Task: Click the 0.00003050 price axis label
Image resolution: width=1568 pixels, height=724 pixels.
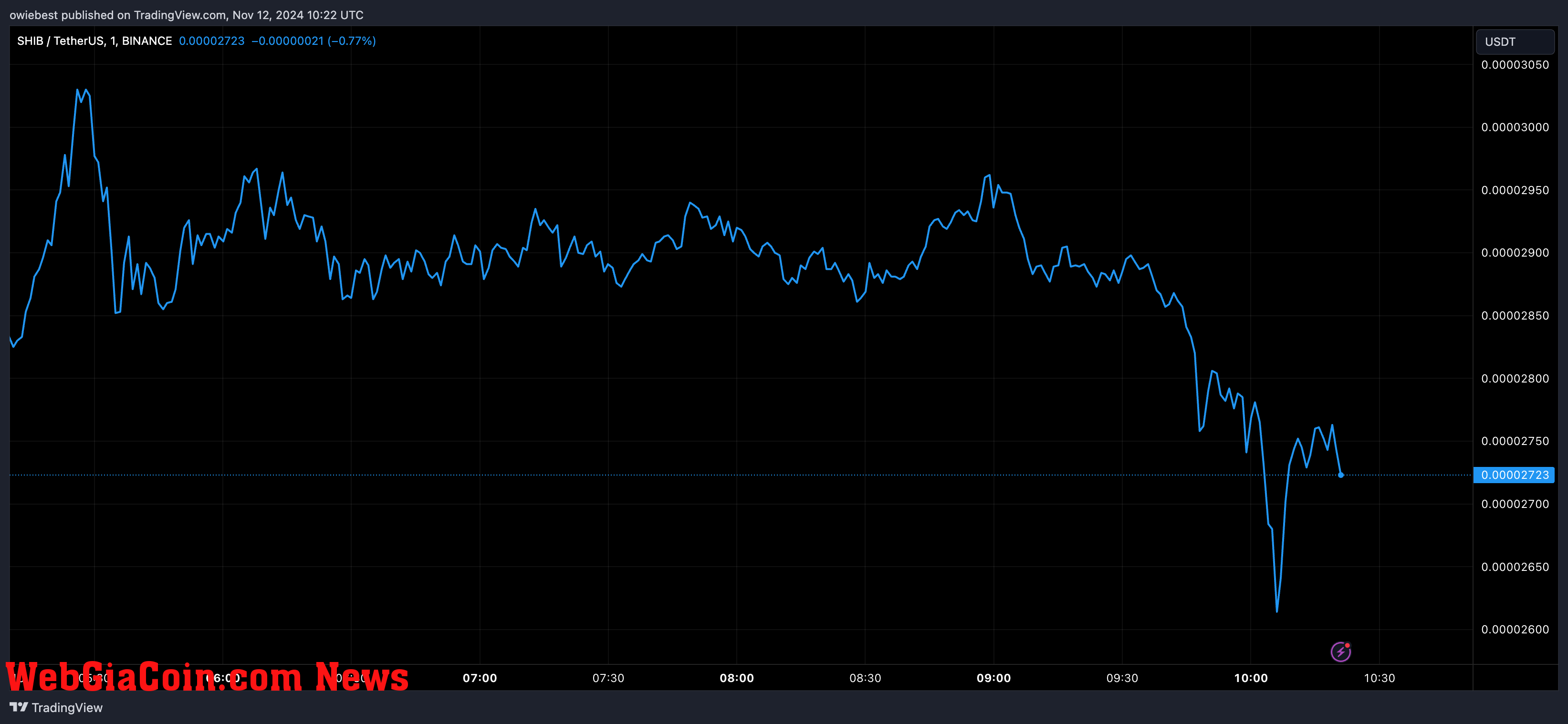Action: click(x=1515, y=64)
